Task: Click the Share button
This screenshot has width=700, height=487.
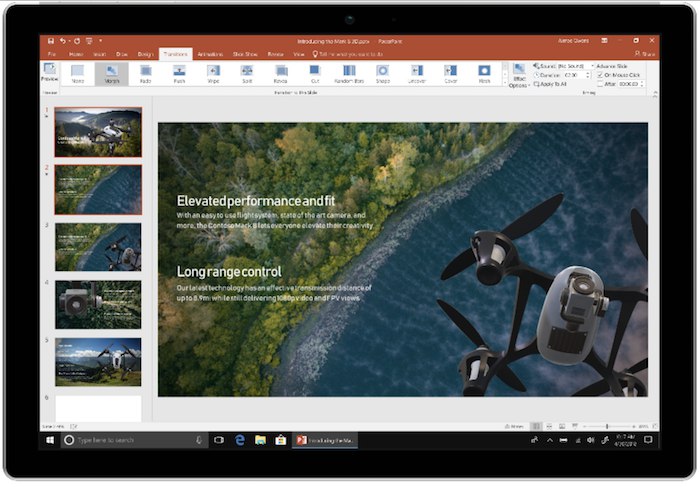Action: [x=646, y=54]
